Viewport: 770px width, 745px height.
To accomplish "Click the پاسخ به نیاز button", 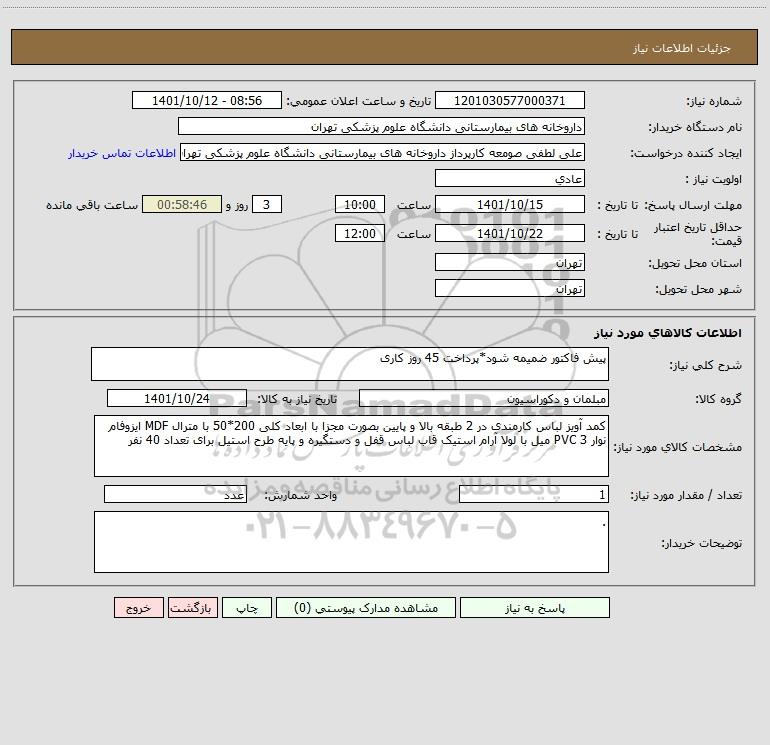I will click(x=534, y=608).
